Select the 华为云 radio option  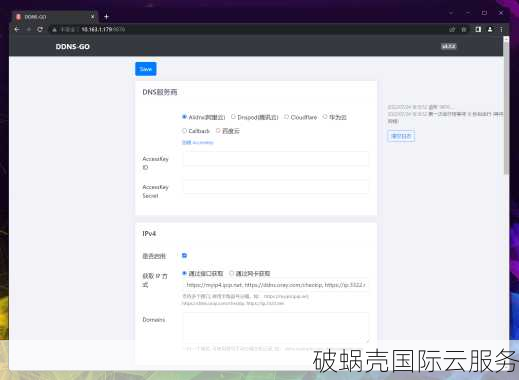pos(325,117)
